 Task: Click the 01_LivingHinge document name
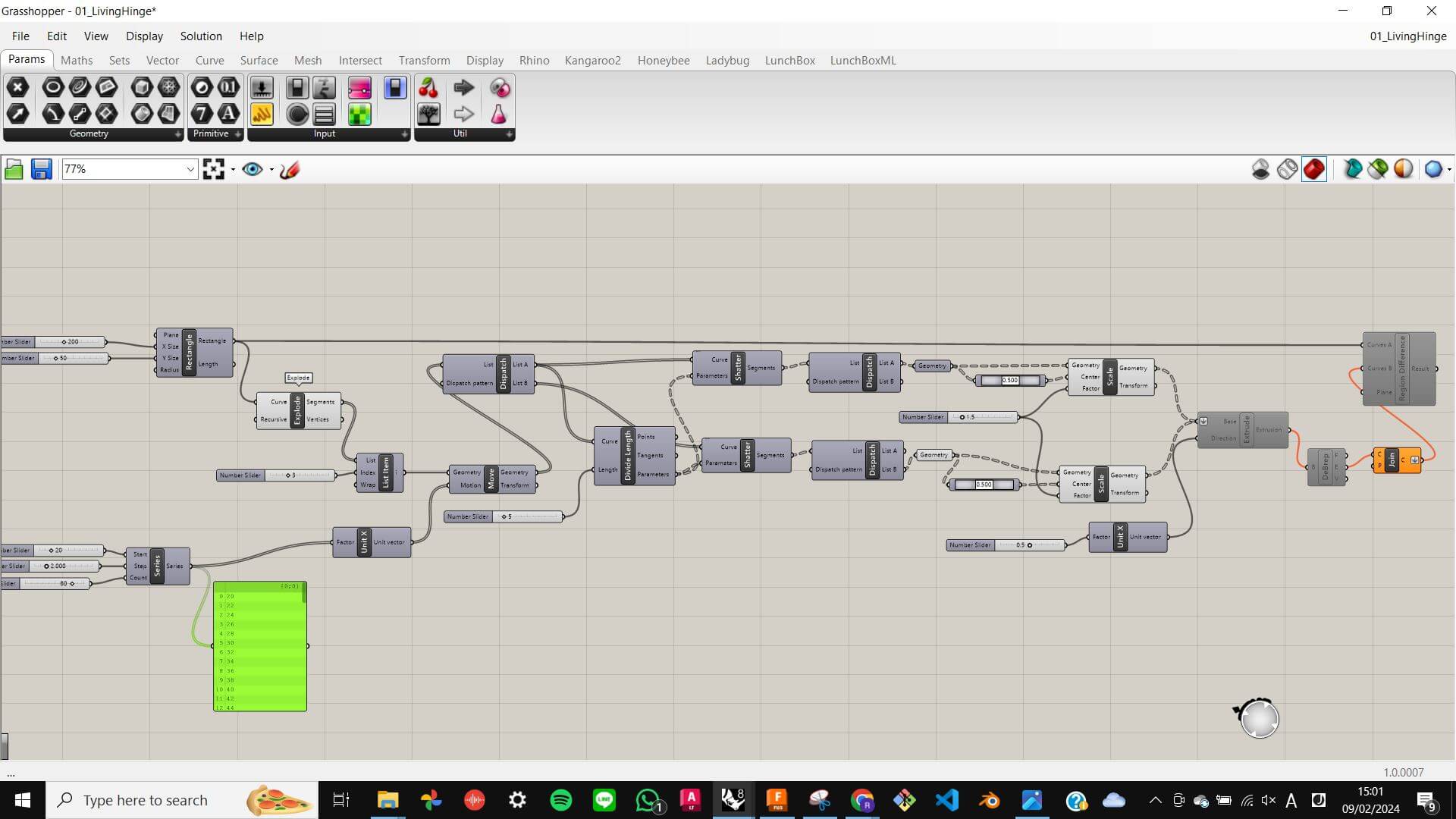[1408, 36]
